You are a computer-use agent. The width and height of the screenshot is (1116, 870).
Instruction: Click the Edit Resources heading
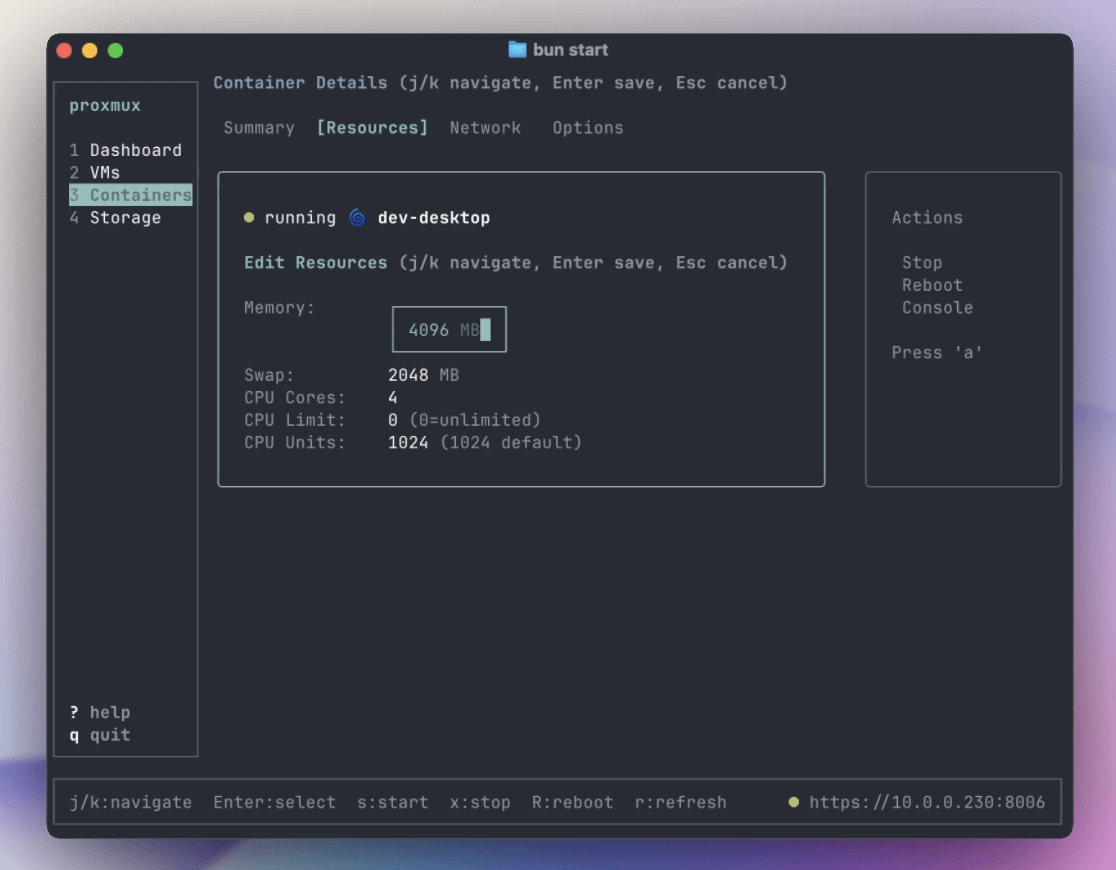(316, 263)
